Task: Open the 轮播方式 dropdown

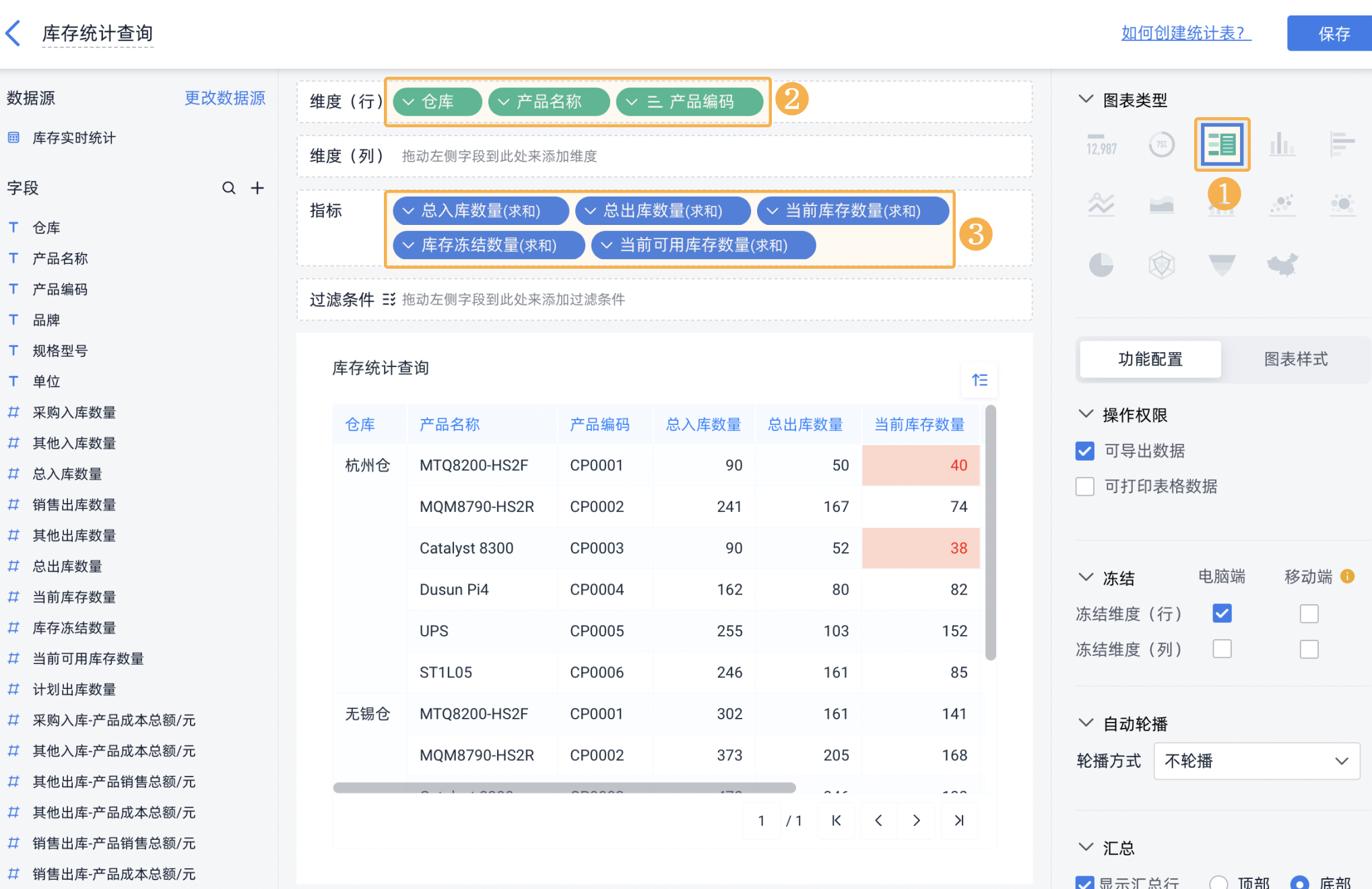Action: 1256,761
